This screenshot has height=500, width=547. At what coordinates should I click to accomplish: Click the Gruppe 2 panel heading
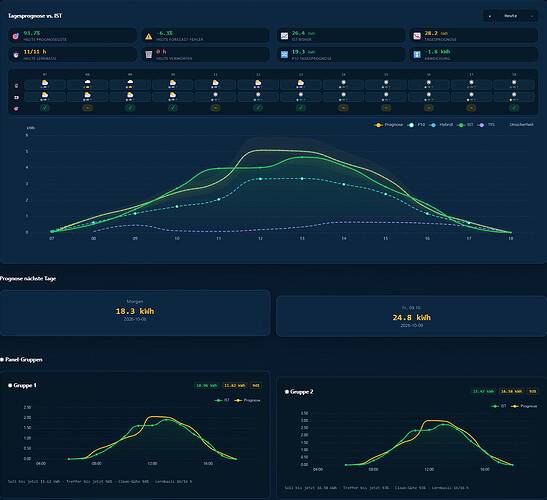pyautogui.click(x=299, y=392)
